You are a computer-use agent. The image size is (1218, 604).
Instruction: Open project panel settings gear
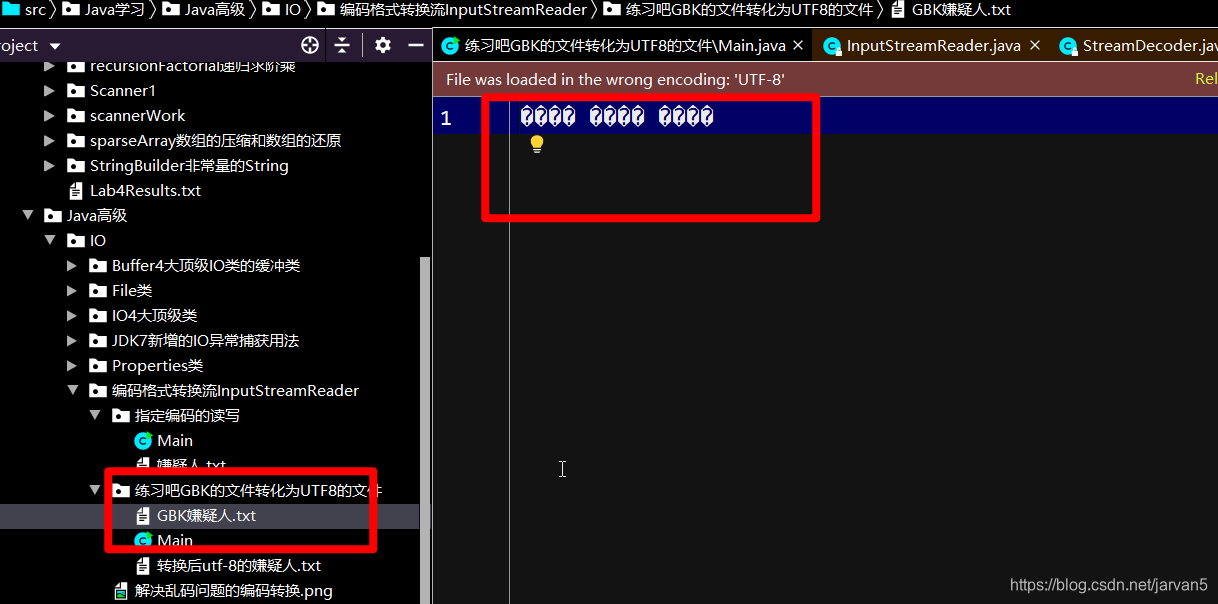[x=383, y=45]
